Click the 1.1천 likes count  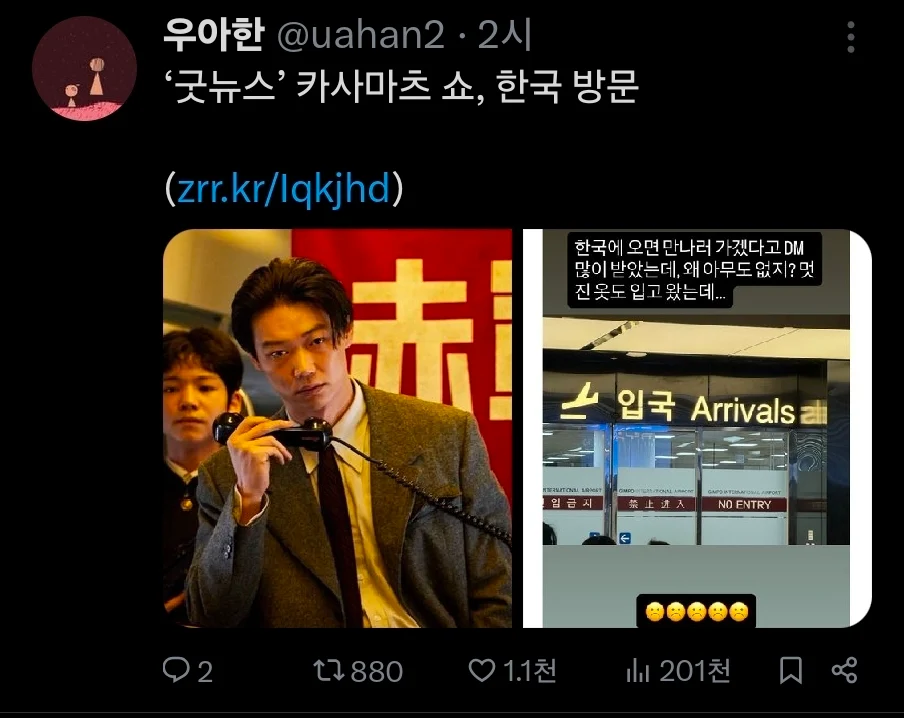click(x=529, y=671)
